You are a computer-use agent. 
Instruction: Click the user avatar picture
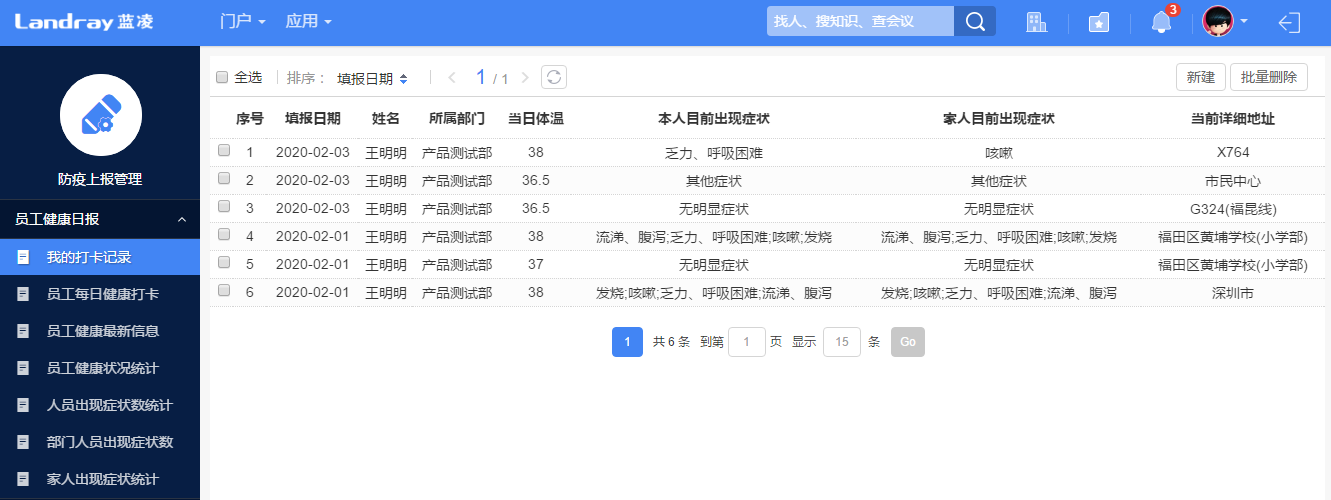pos(1217,21)
